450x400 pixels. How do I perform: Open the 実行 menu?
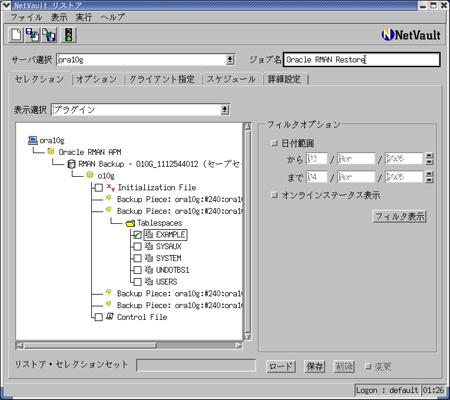click(x=83, y=17)
